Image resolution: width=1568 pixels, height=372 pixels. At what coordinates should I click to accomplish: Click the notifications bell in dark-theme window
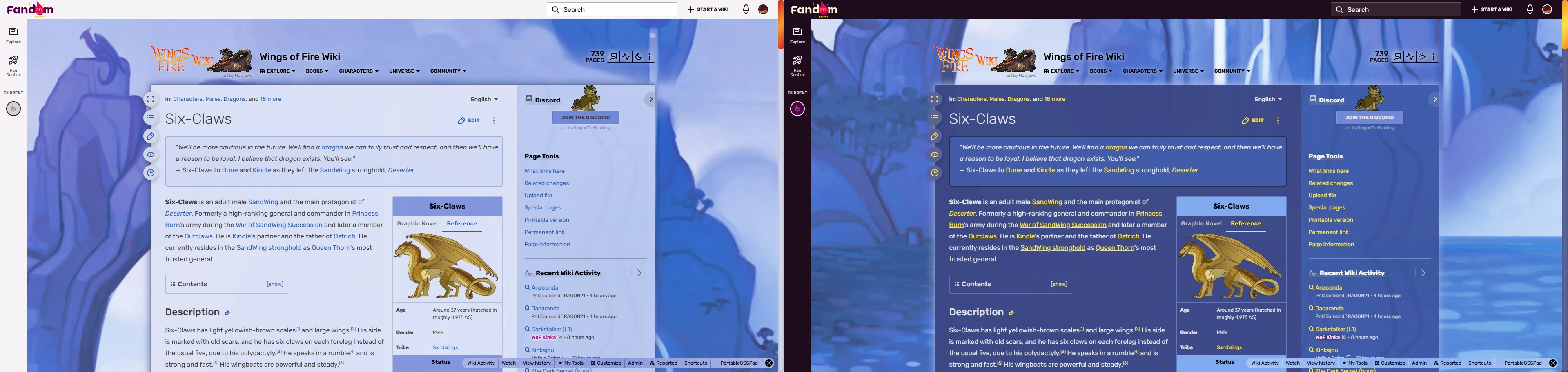(1530, 9)
